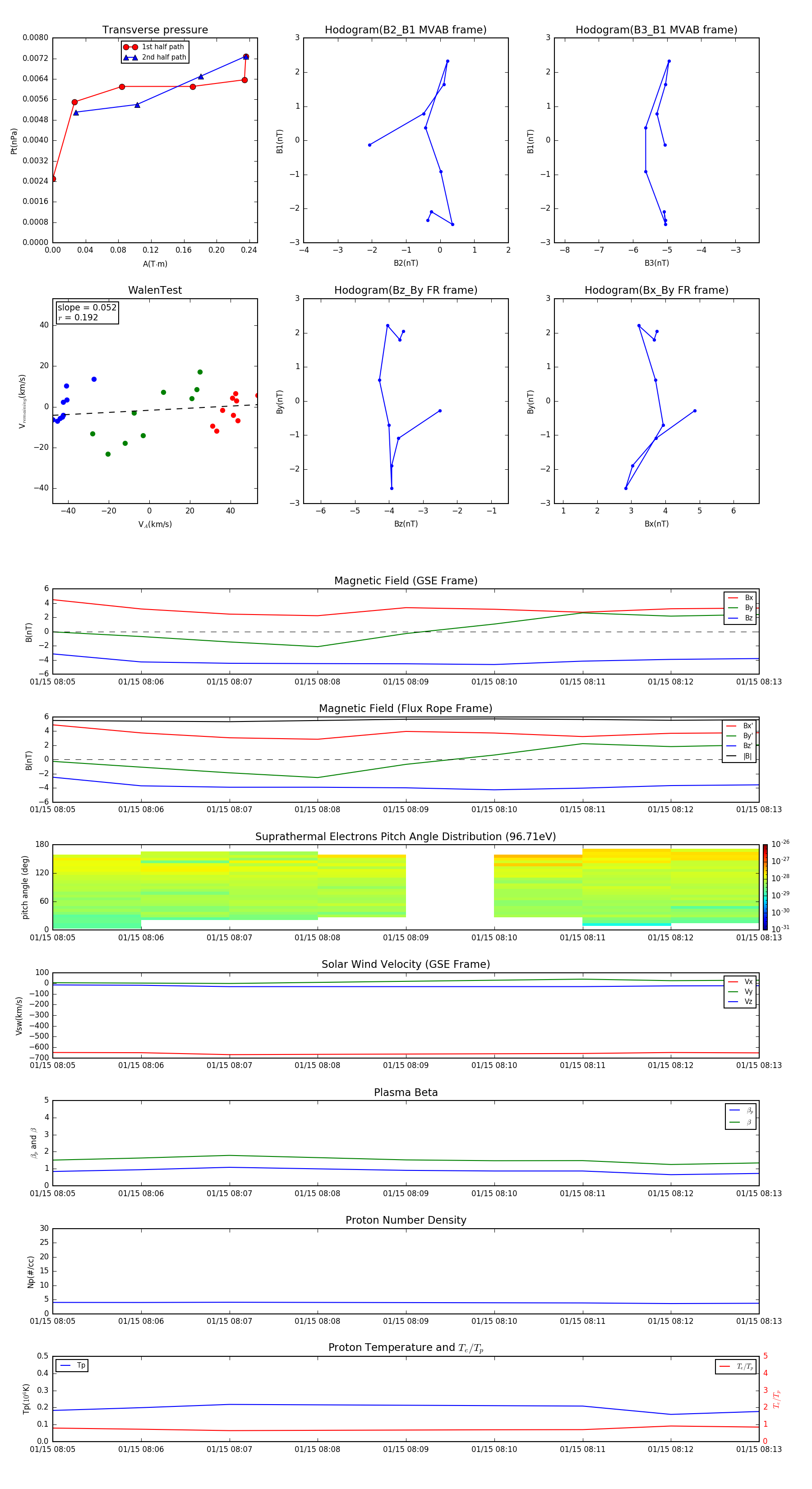This screenshot has width=812, height=1489.
Task: Click '01/15 08:09' tick under GSE field plot
Action: [406, 681]
